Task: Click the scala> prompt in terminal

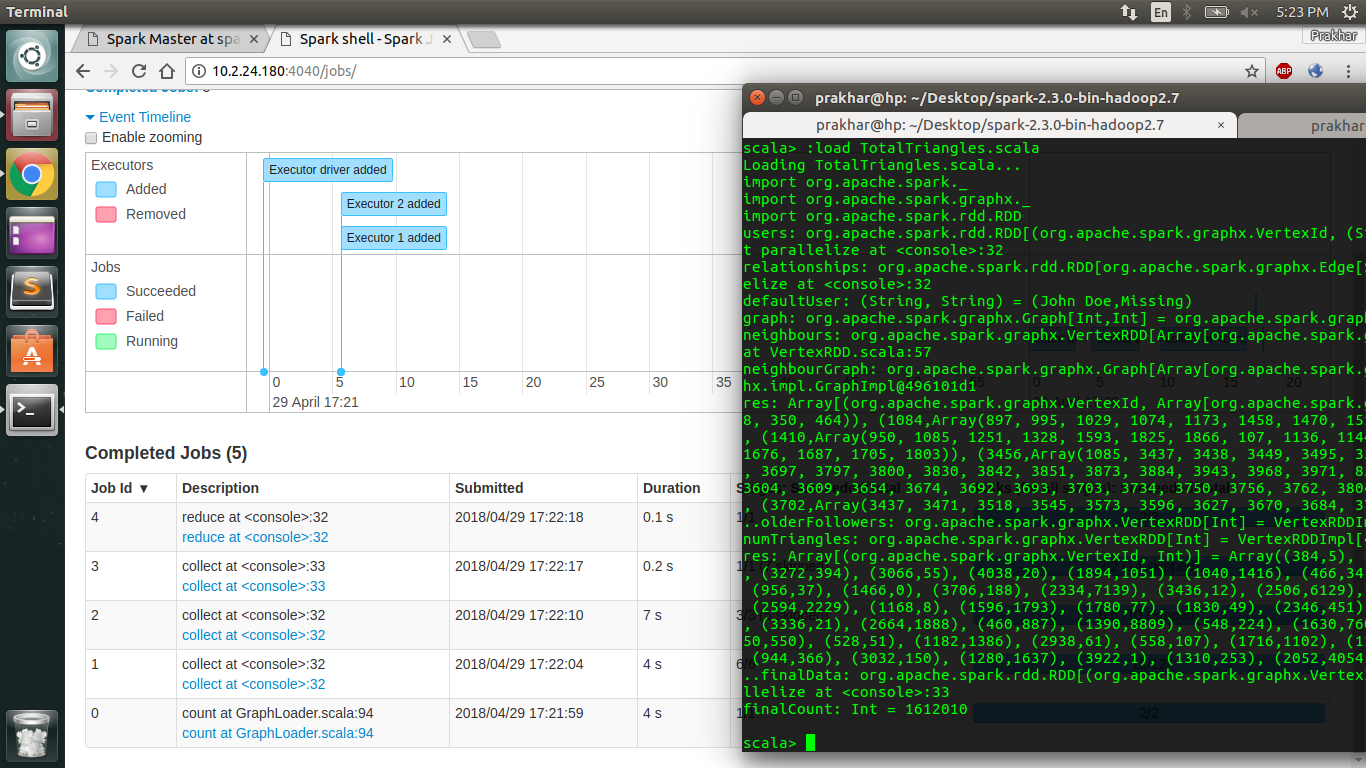Action: coord(770,743)
